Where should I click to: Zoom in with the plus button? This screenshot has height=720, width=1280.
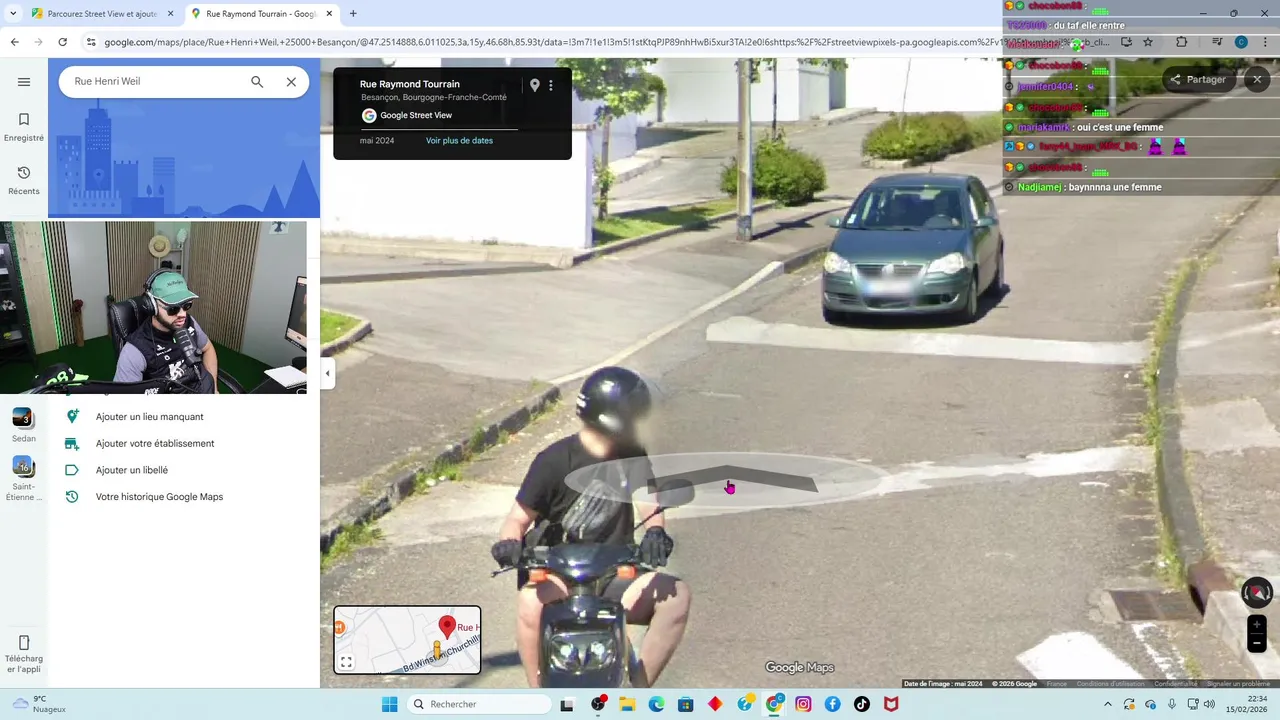click(1257, 625)
